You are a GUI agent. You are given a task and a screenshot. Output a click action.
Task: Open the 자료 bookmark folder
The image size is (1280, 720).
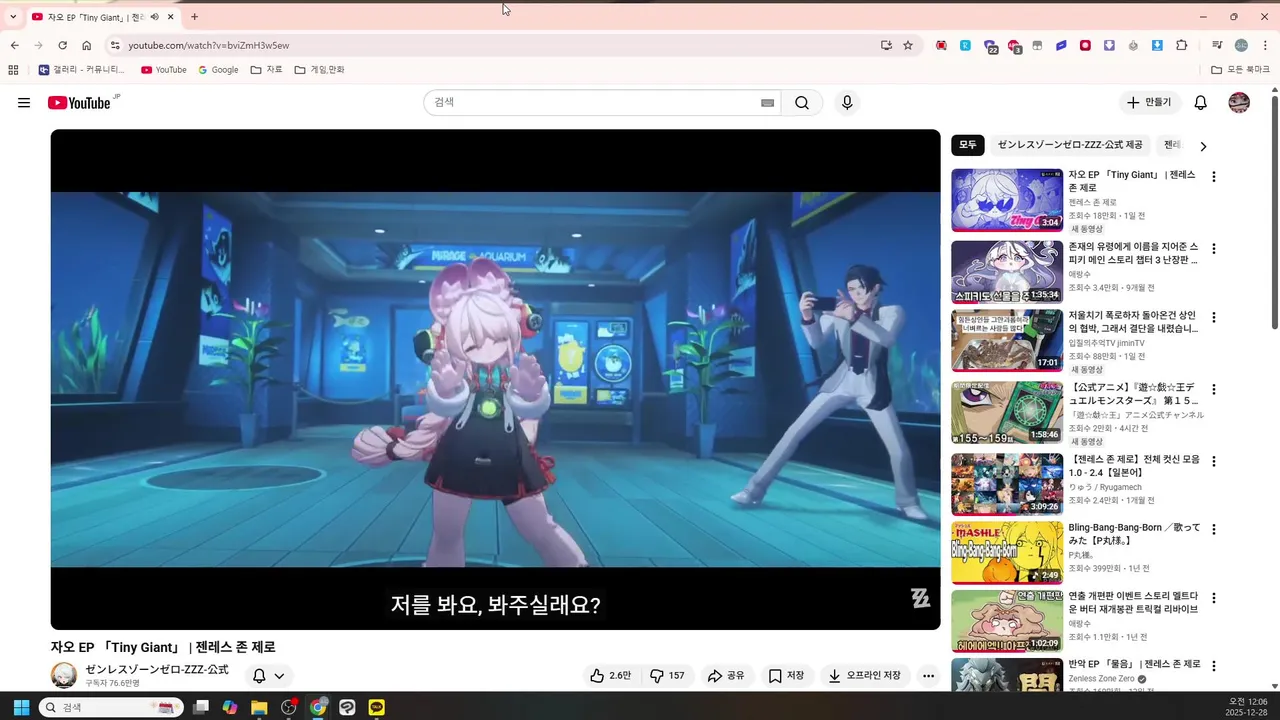coord(267,70)
